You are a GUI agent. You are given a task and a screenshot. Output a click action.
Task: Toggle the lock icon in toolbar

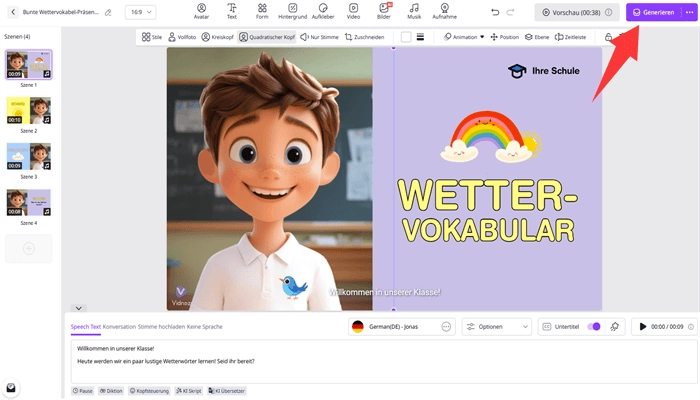(608, 37)
